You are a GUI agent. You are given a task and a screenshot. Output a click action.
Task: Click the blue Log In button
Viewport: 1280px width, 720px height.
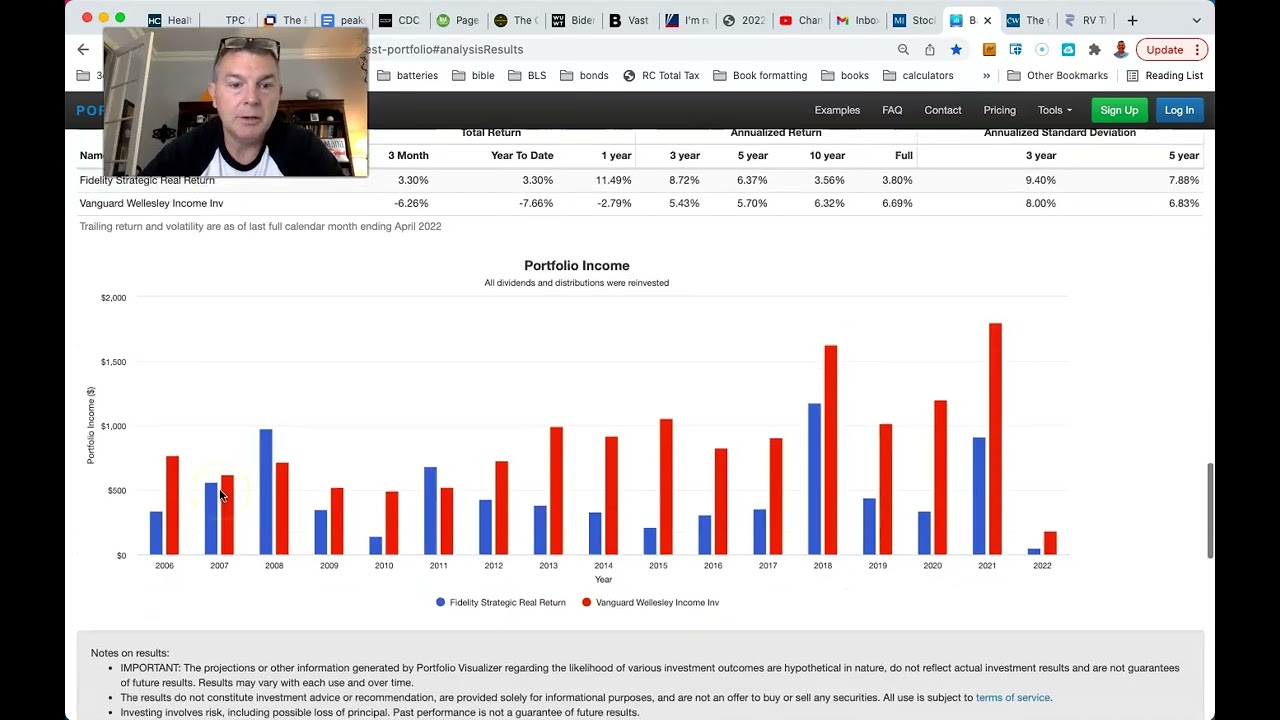click(1179, 110)
